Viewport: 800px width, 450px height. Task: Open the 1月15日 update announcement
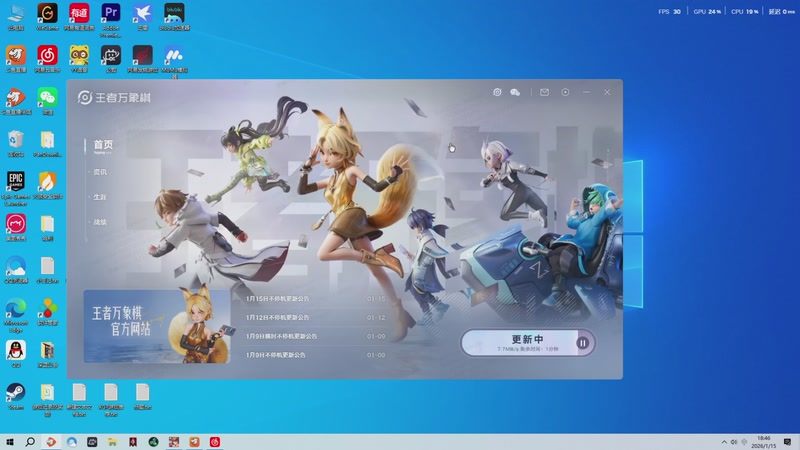tap(315, 299)
